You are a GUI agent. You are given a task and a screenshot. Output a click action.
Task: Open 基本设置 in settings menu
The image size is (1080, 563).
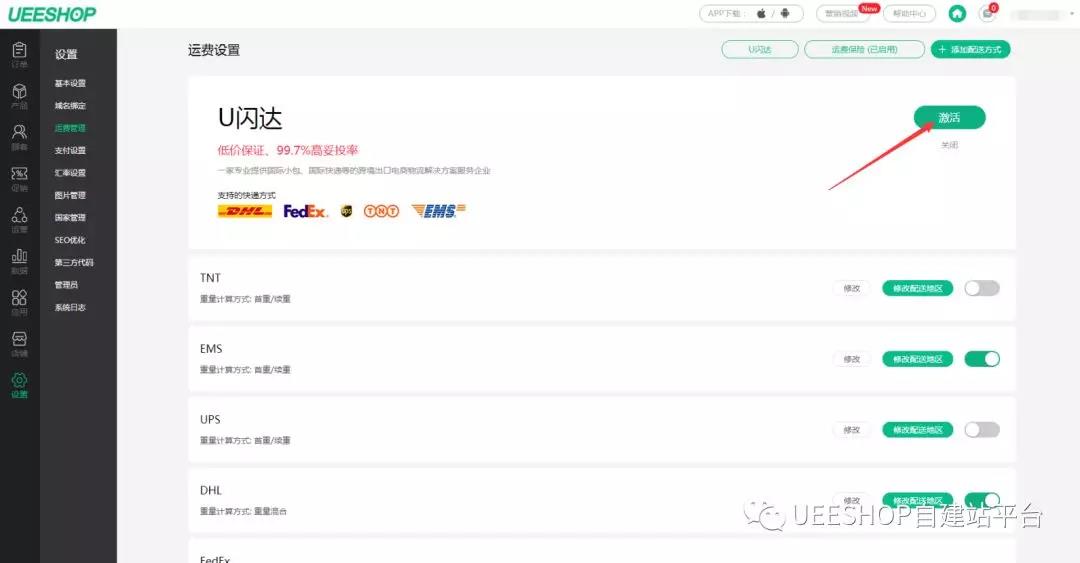[70, 83]
